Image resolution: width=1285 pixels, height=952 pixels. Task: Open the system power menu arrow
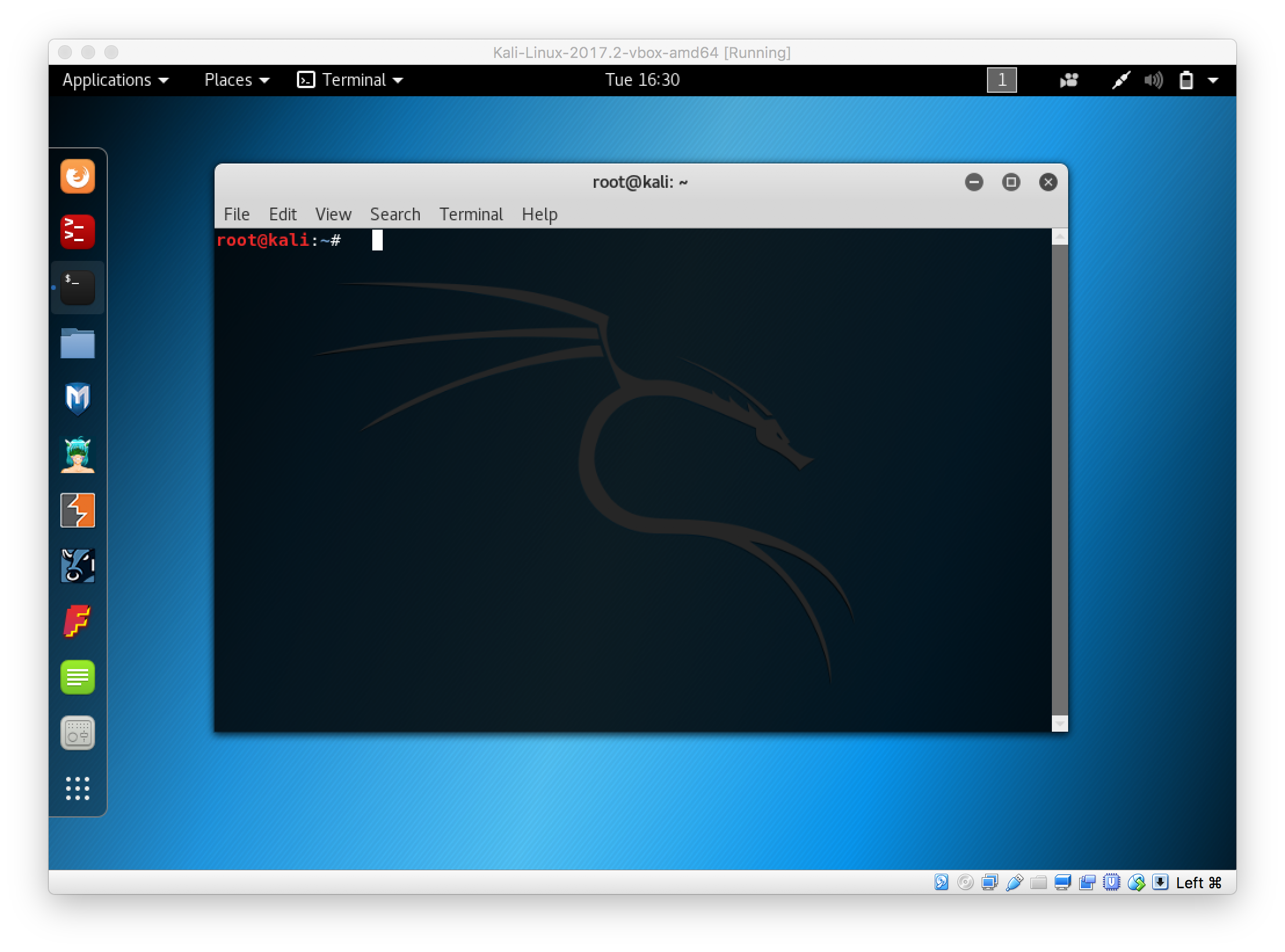1213,80
